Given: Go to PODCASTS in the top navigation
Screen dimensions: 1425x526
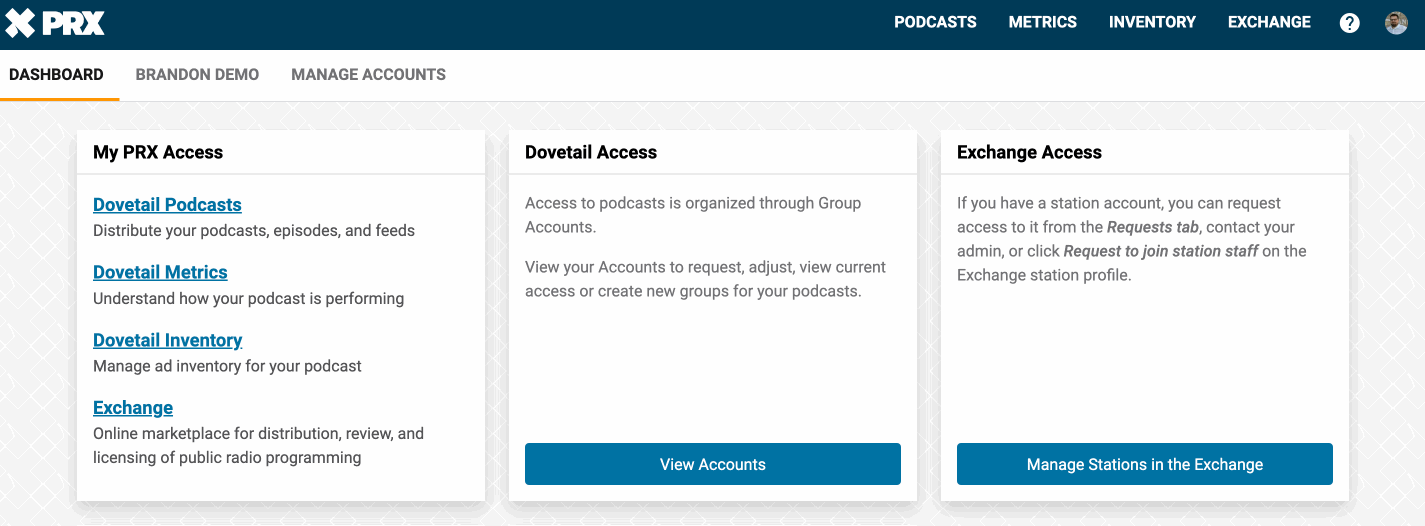Looking at the screenshot, I should tap(935, 22).
